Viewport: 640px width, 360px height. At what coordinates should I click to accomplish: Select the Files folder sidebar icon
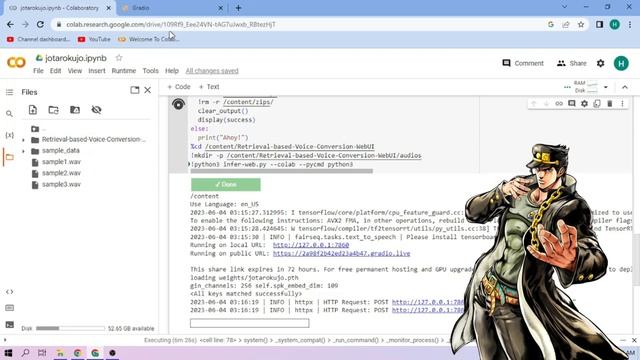pyautogui.click(x=9, y=157)
